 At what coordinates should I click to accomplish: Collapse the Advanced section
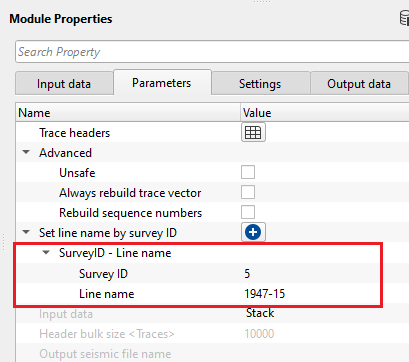pyautogui.click(x=26, y=152)
